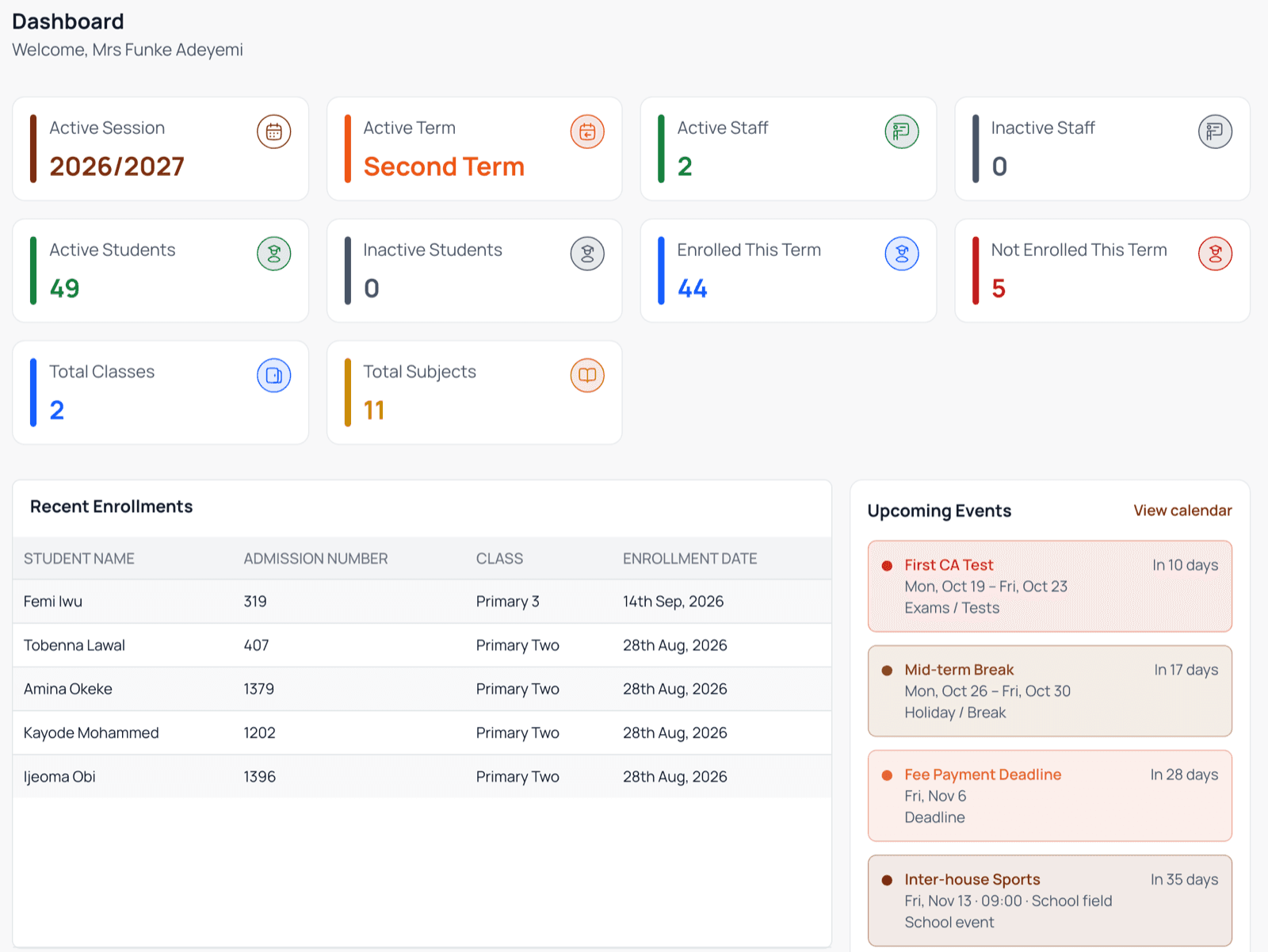The image size is (1268, 952).
Task: Click the Inactive Staff presenter icon
Action: point(1215,132)
